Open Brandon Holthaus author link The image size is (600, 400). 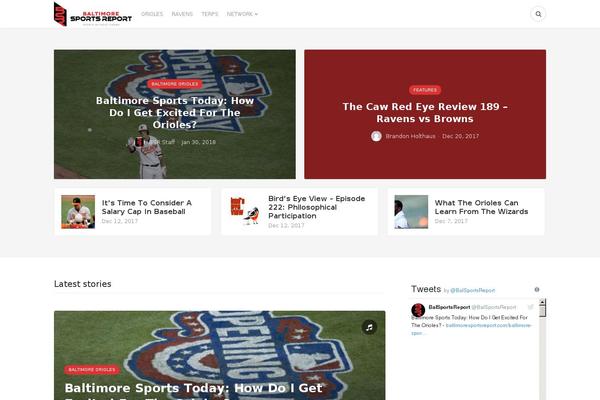pyautogui.click(x=410, y=136)
